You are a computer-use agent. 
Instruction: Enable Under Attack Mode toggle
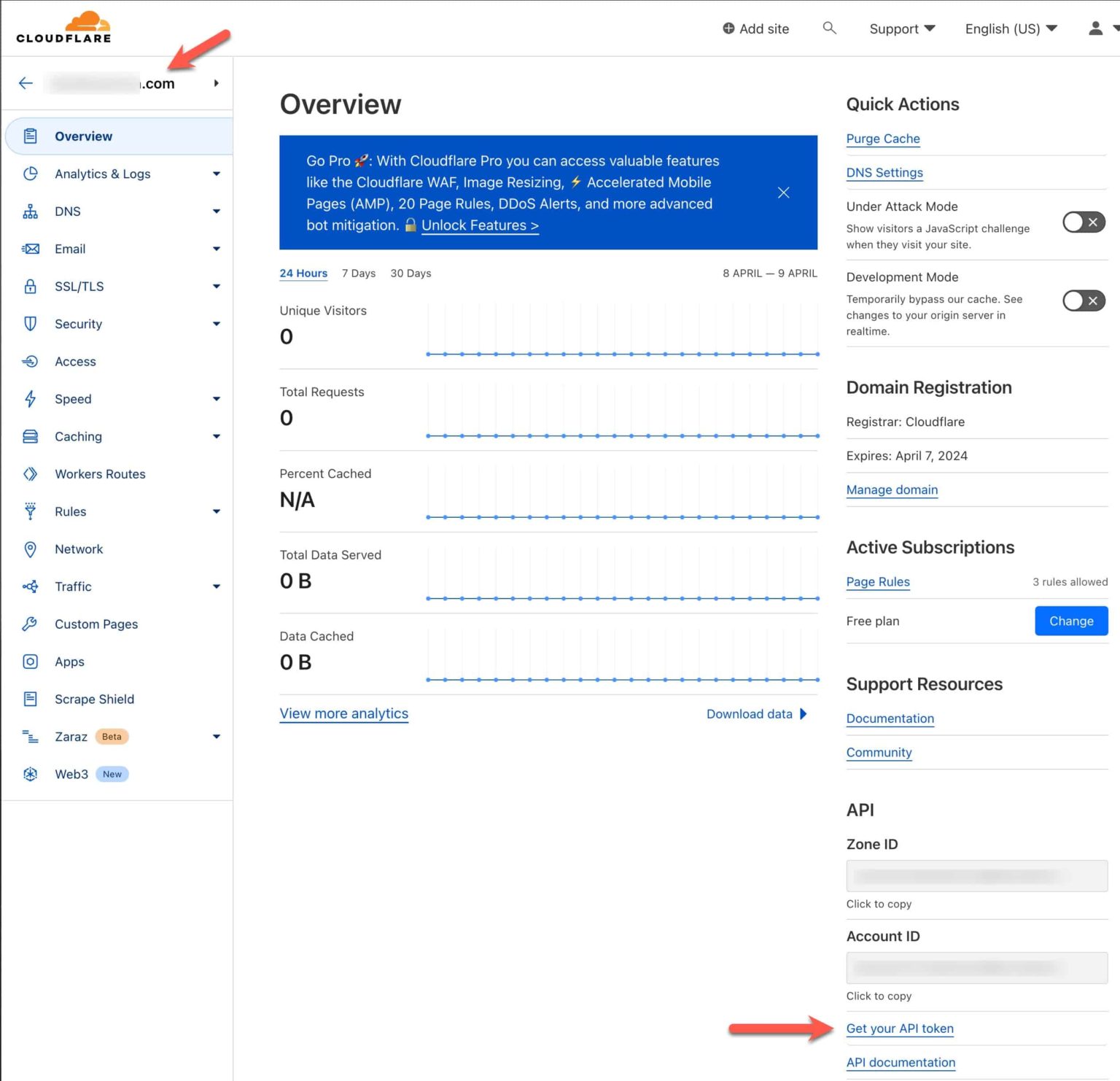coord(1084,222)
